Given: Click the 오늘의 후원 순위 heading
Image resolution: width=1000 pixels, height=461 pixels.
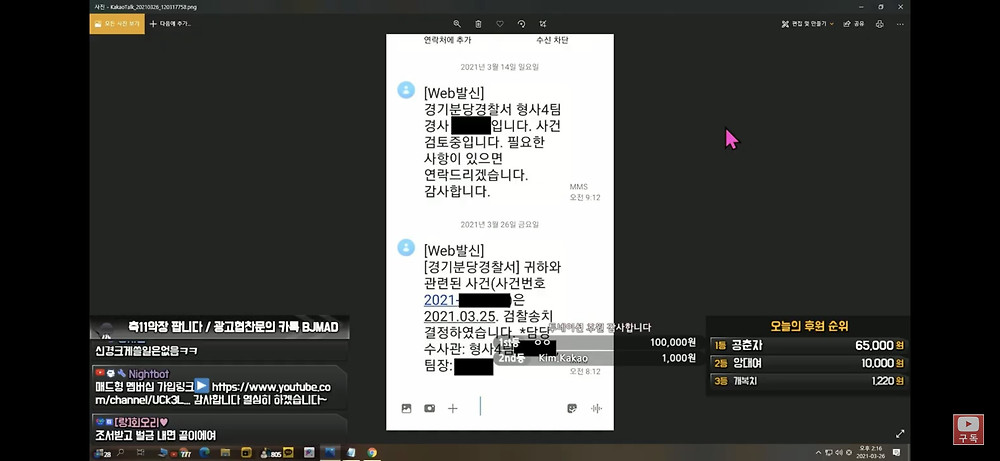Looking at the screenshot, I should 809,326.
